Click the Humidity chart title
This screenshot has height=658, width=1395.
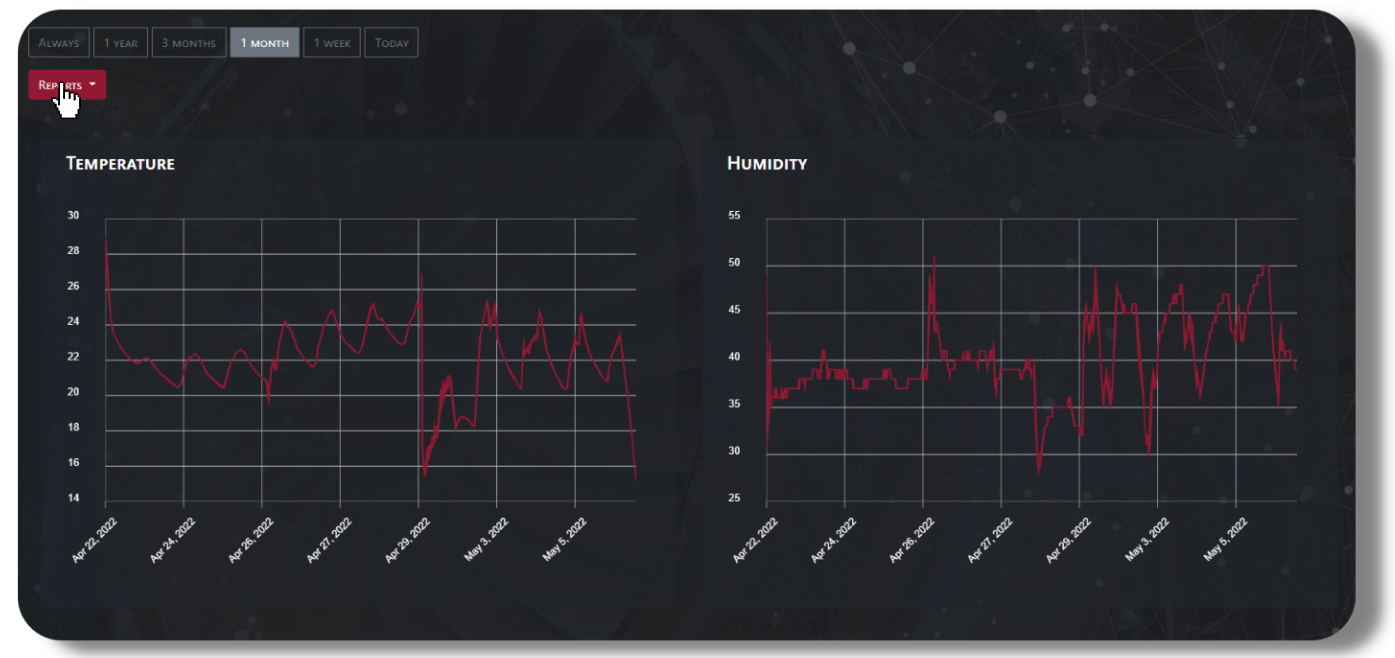[x=767, y=164]
